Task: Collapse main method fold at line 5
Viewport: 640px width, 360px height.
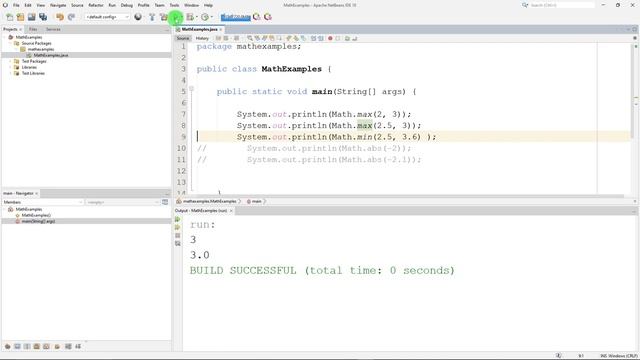Action: (191, 88)
